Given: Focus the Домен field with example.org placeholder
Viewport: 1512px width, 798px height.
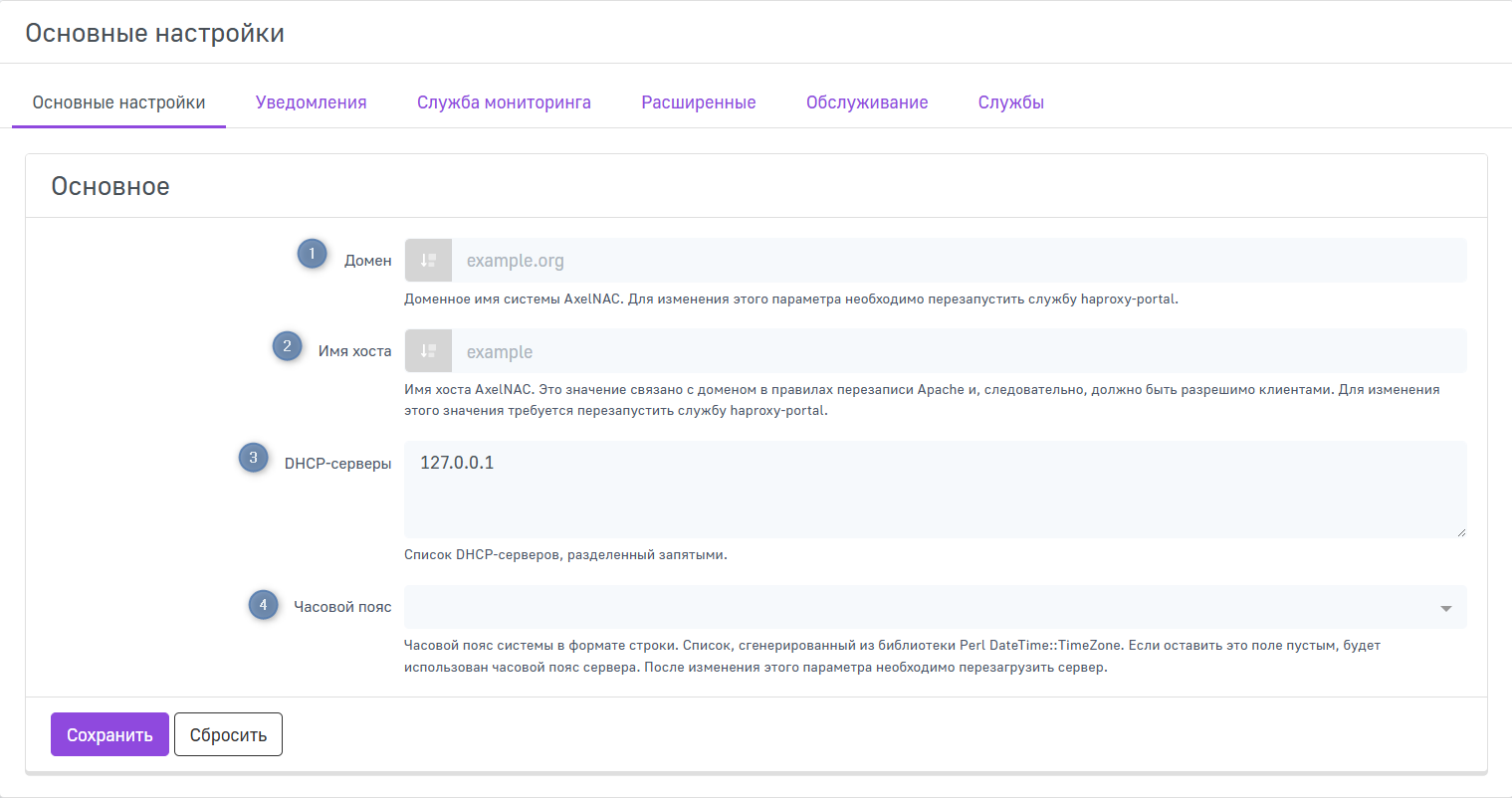Looking at the screenshot, I should tap(958, 261).
